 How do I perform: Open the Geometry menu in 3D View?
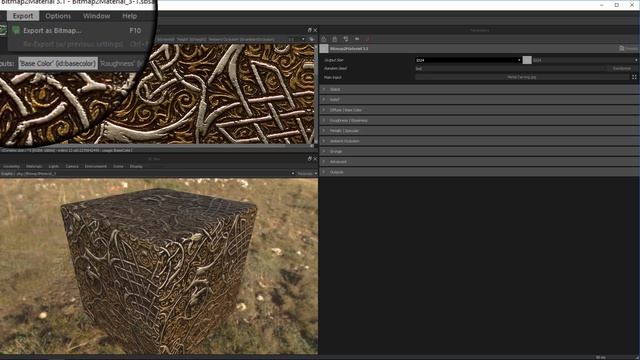[11, 167]
